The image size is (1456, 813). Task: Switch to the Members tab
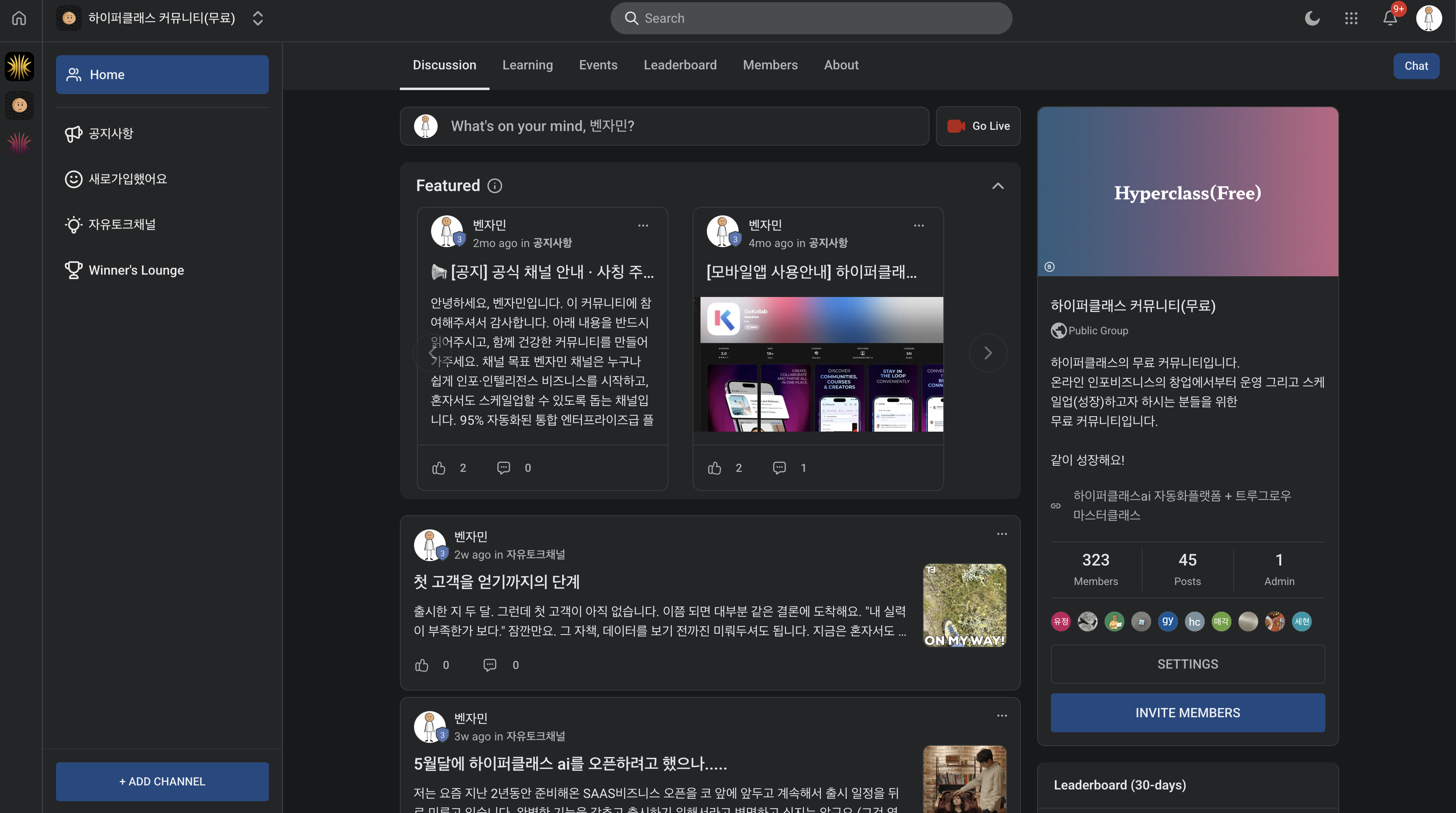(770, 65)
